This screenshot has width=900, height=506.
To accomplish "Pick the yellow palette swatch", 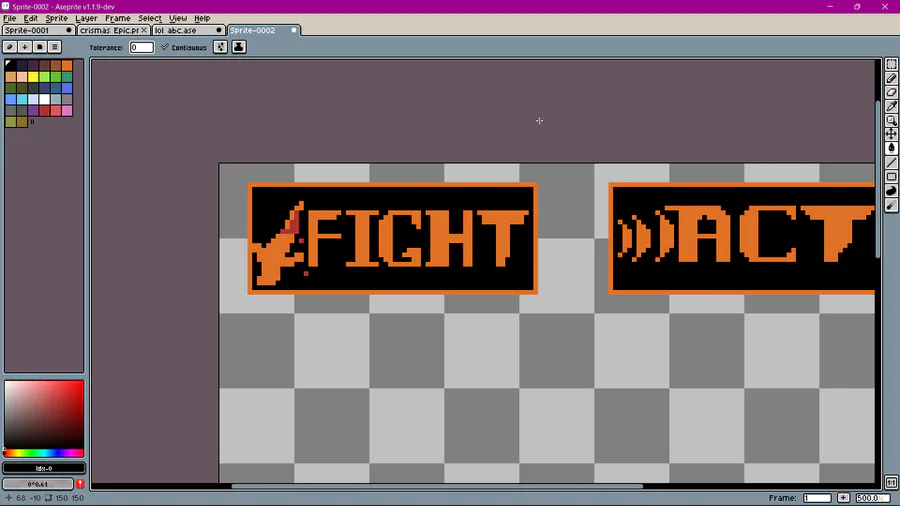I will pos(33,77).
